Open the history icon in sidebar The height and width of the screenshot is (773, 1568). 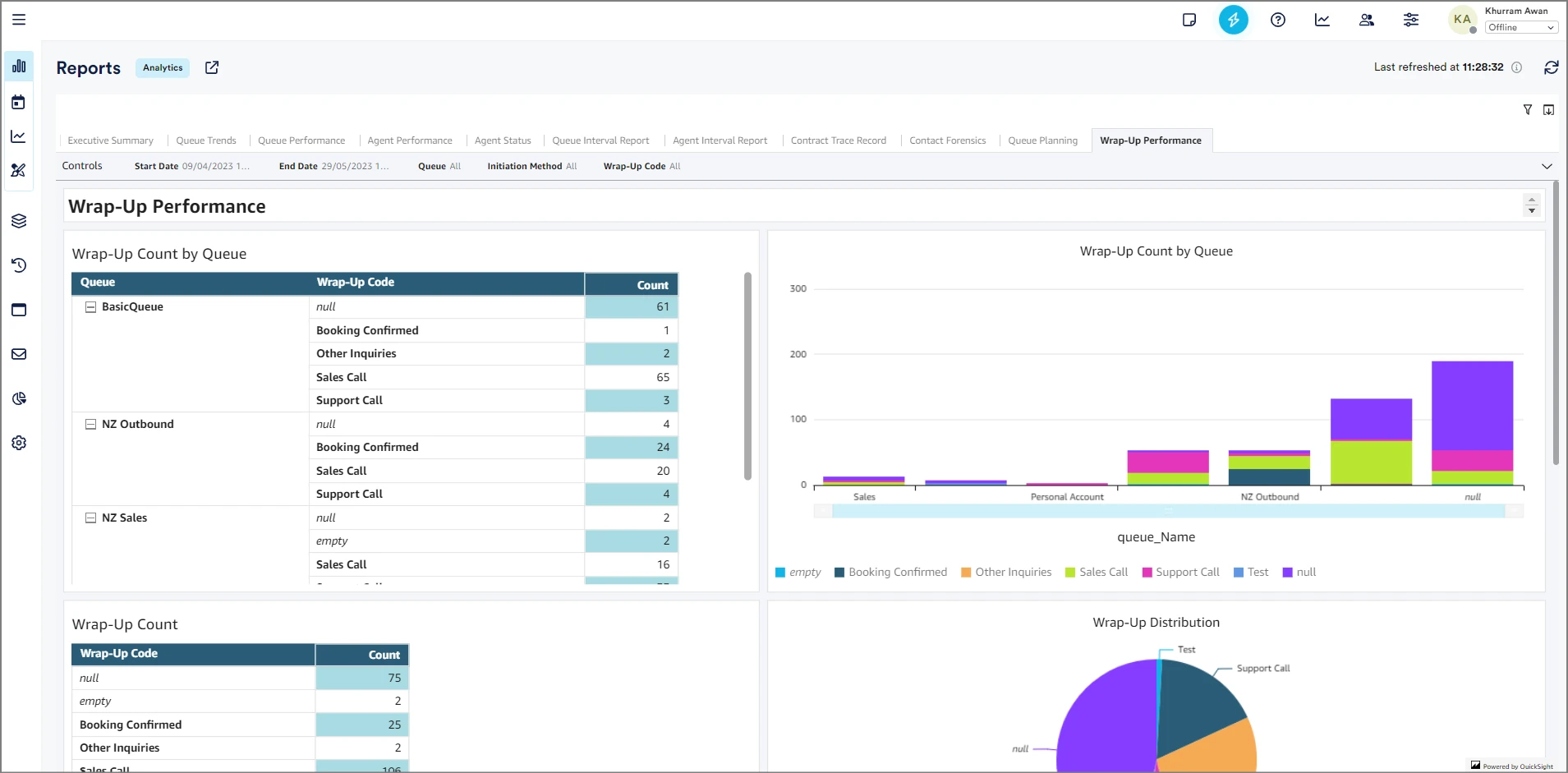click(x=19, y=265)
